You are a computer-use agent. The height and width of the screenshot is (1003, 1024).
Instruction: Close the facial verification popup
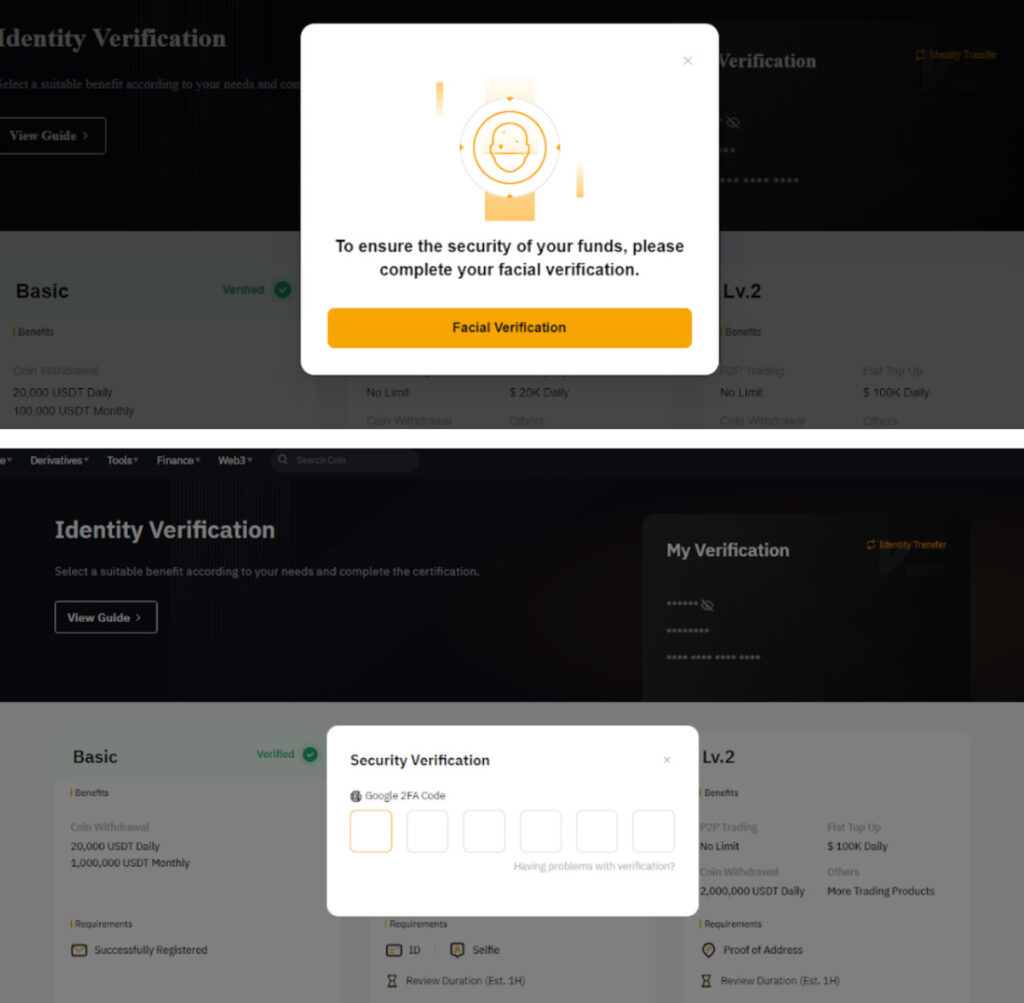coord(687,61)
